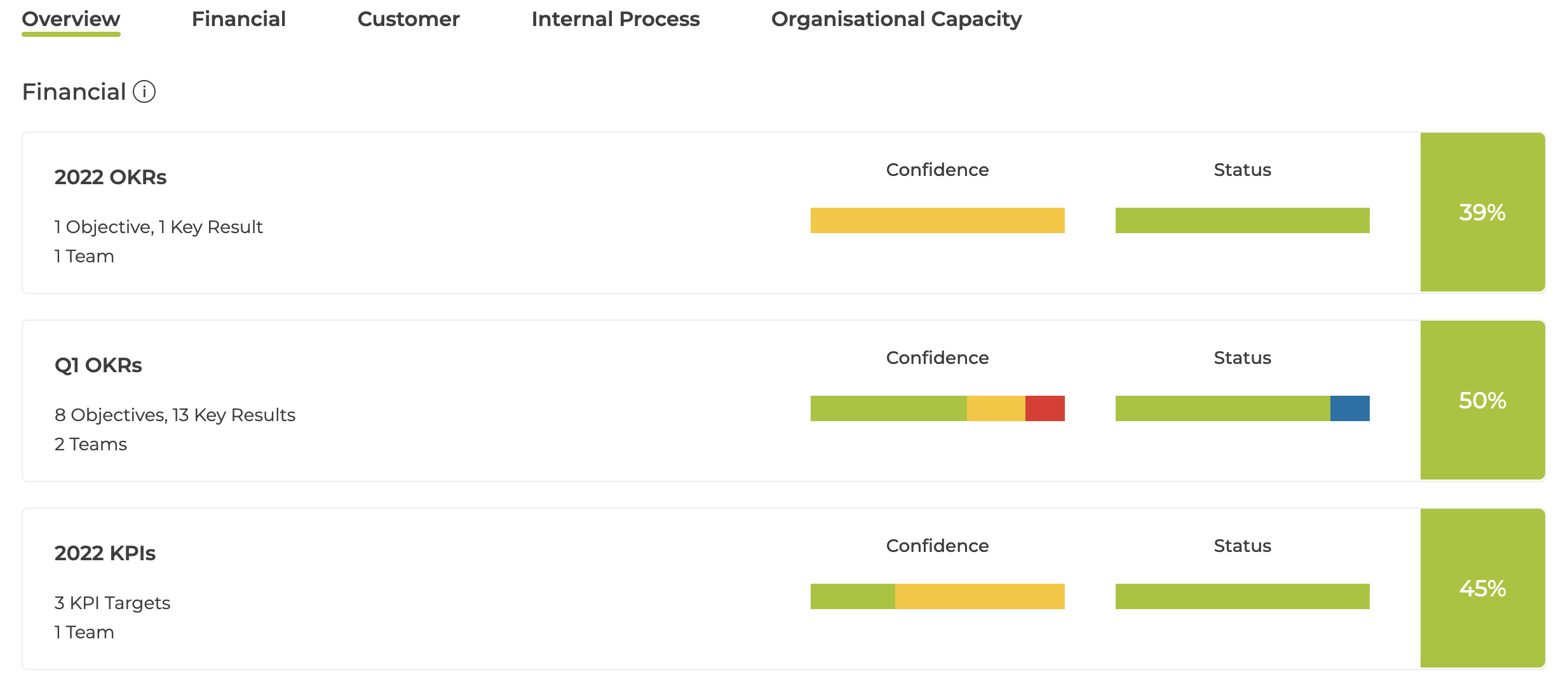This screenshot has width=1568, height=686.
Task: Open the Q1 OKRs title
Action: (x=98, y=365)
